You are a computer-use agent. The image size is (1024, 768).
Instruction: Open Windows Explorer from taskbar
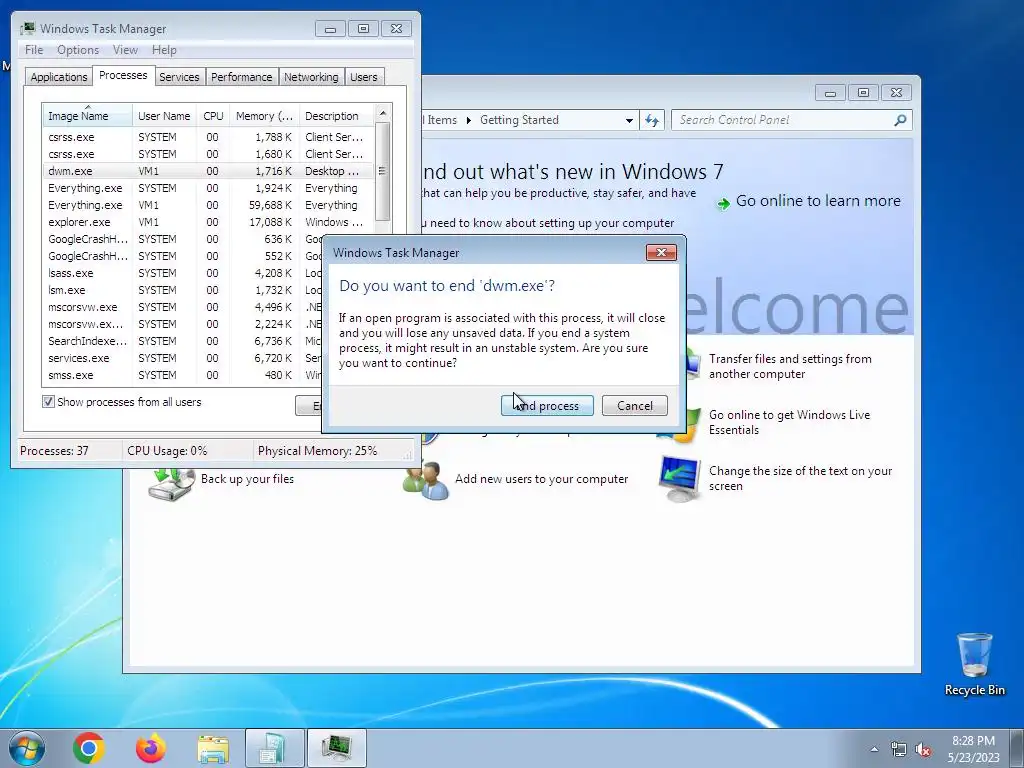[x=213, y=749]
